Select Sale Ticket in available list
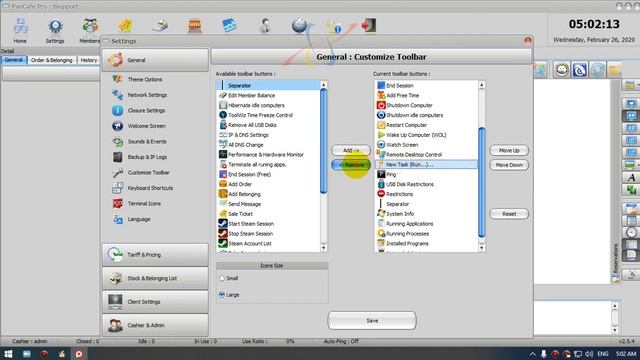The width and height of the screenshot is (640, 360). coord(269,214)
